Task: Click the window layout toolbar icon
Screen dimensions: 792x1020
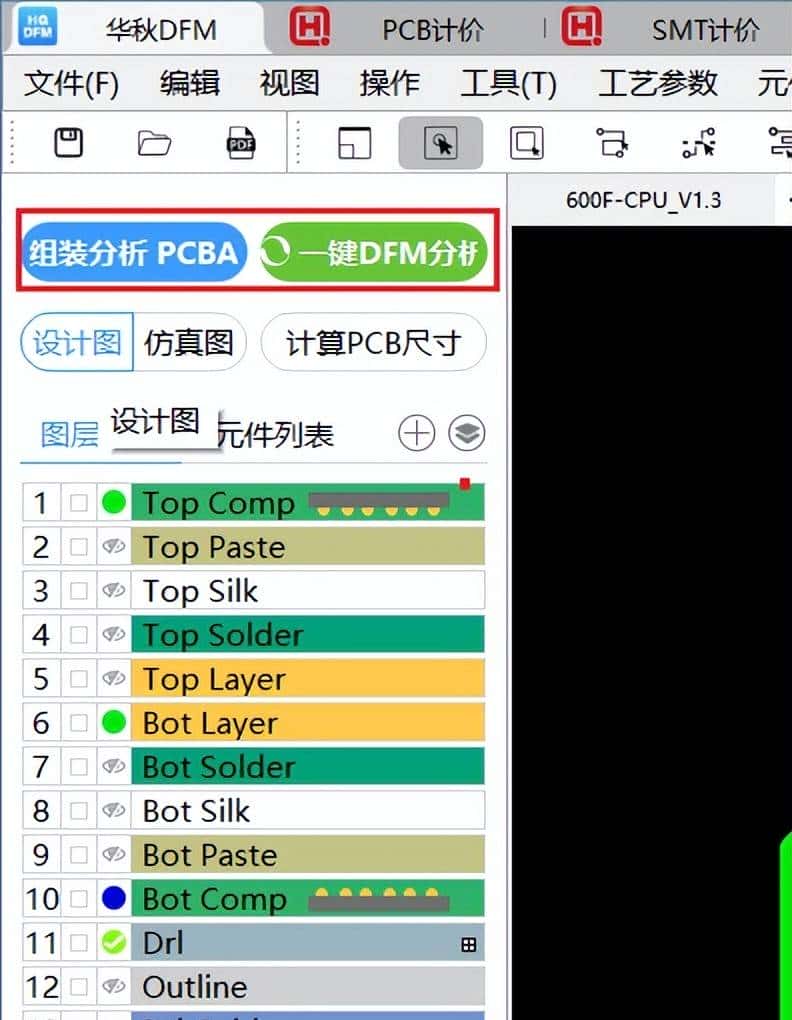Action: pyautogui.click(x=354, y=142)
